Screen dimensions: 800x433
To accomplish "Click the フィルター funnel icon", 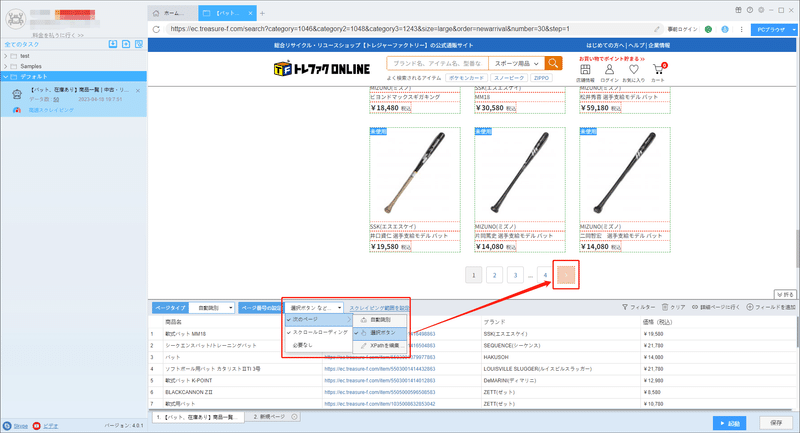I will point(625,307).
